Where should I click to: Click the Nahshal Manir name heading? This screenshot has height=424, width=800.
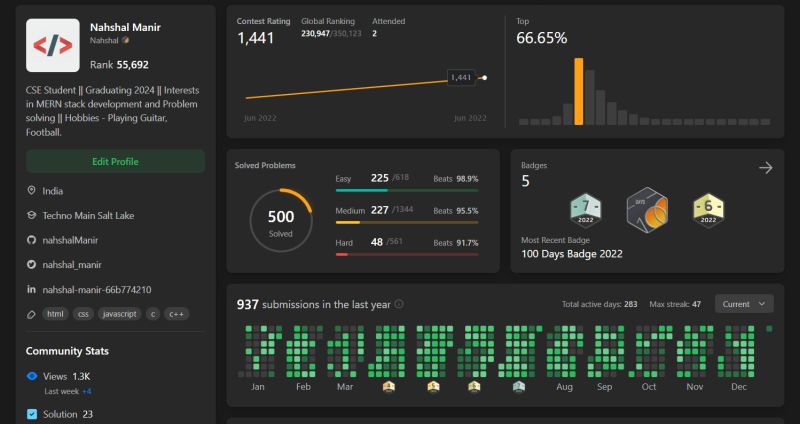(x=125, y=28)
